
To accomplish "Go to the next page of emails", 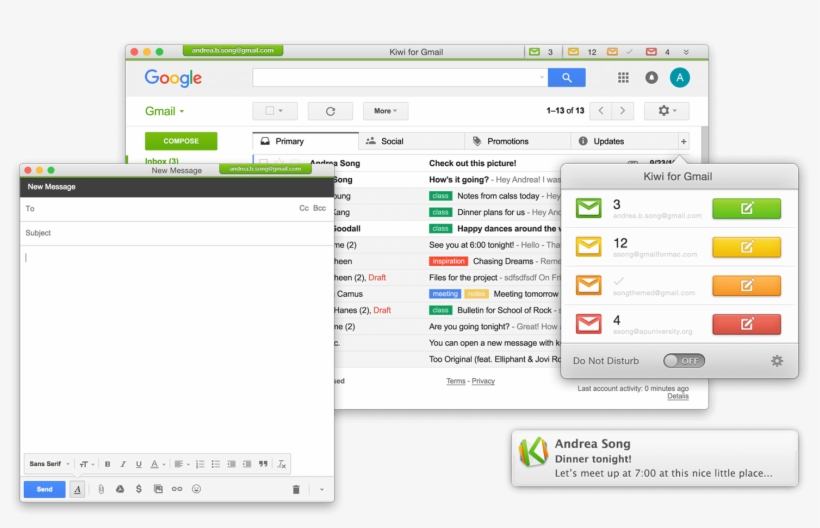I will point(622,111).
